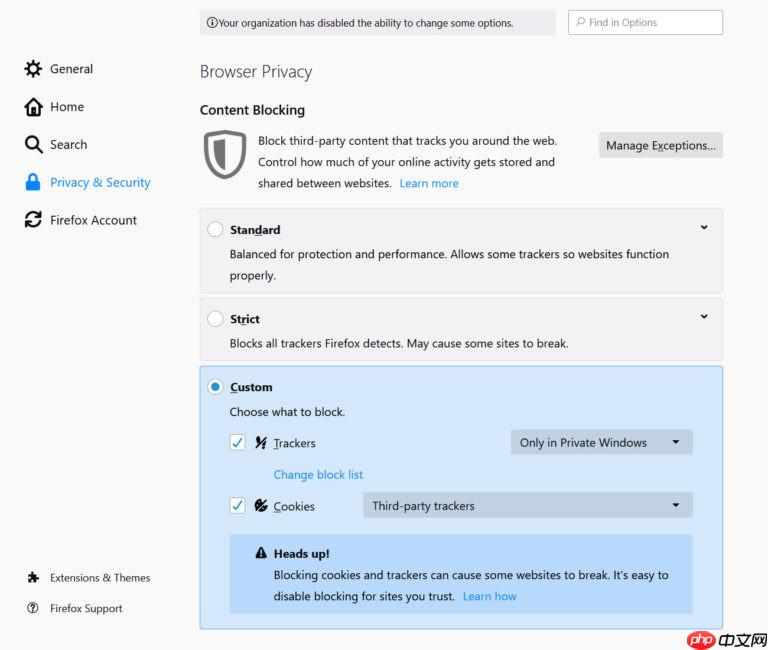768x650 pixels.
Task: Uncheck the Cookies checkbox
Action: click(238, 506)
